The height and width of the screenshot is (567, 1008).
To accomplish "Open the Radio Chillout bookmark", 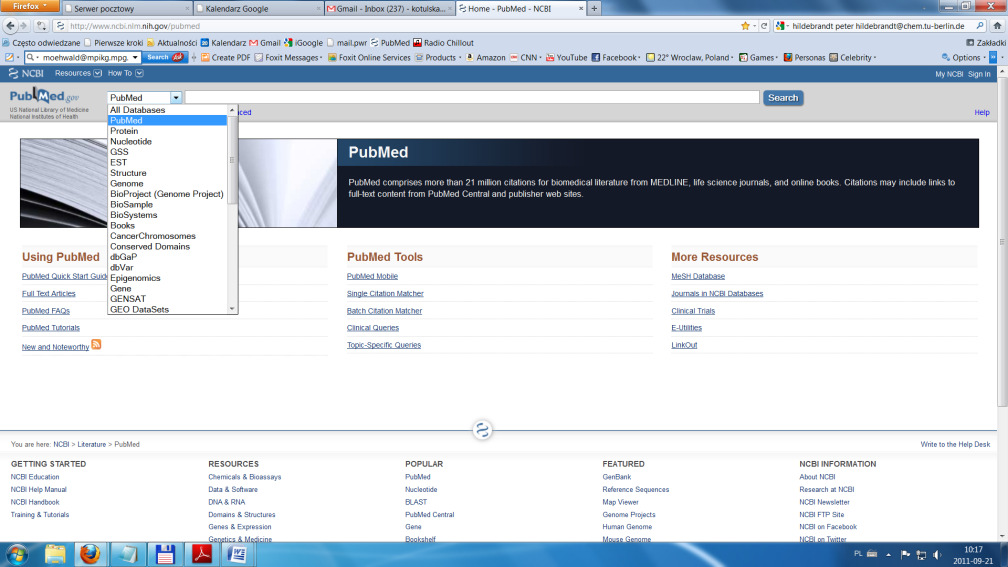I will coord(443,42).
